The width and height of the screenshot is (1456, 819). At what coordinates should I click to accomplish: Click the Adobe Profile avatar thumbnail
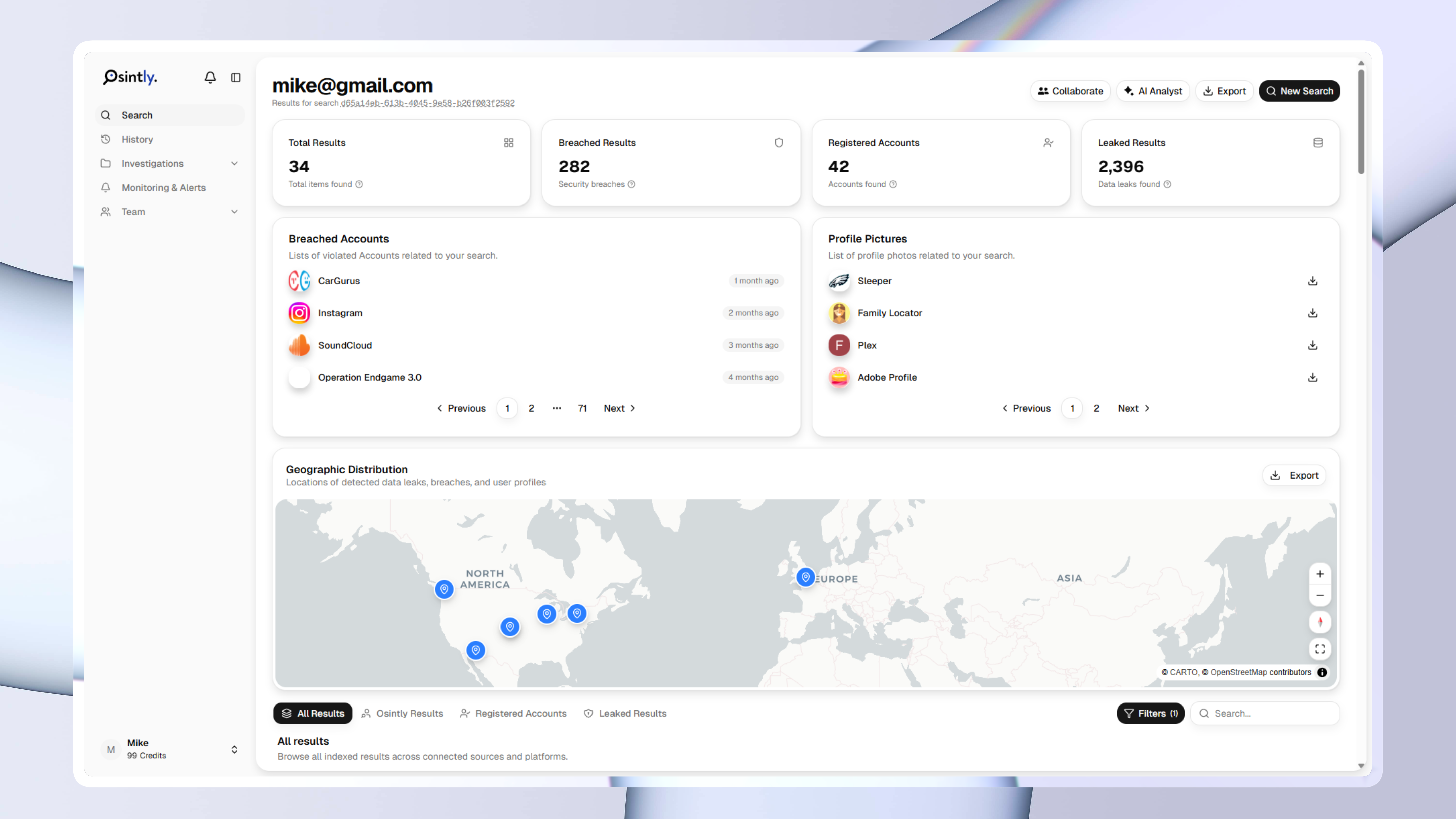click(839, 378)
